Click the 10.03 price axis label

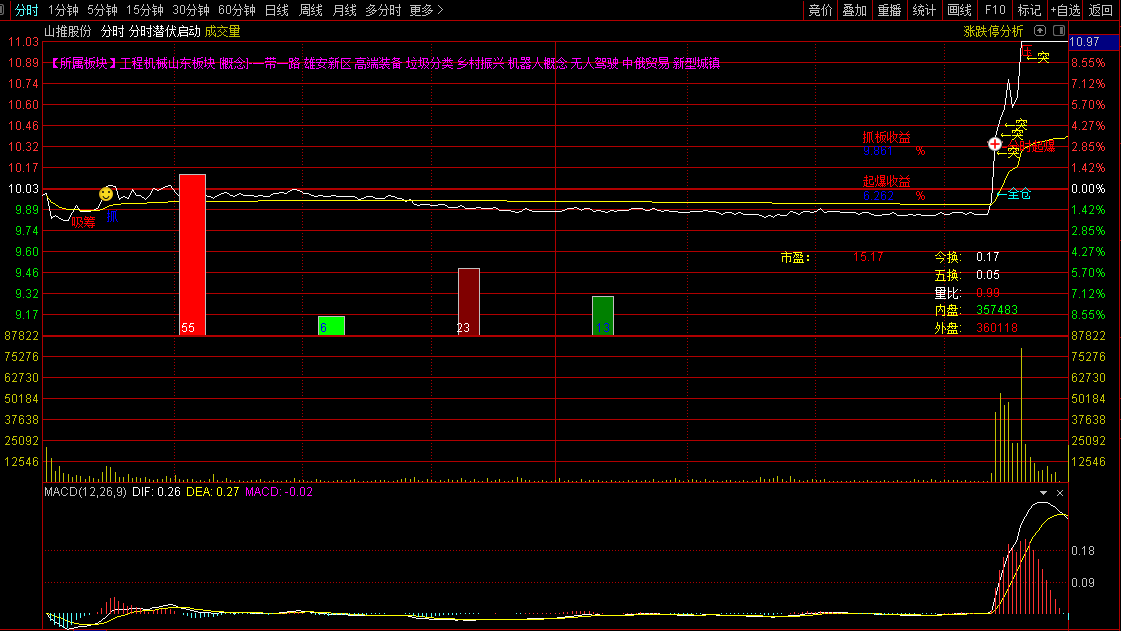coord(24,189)
